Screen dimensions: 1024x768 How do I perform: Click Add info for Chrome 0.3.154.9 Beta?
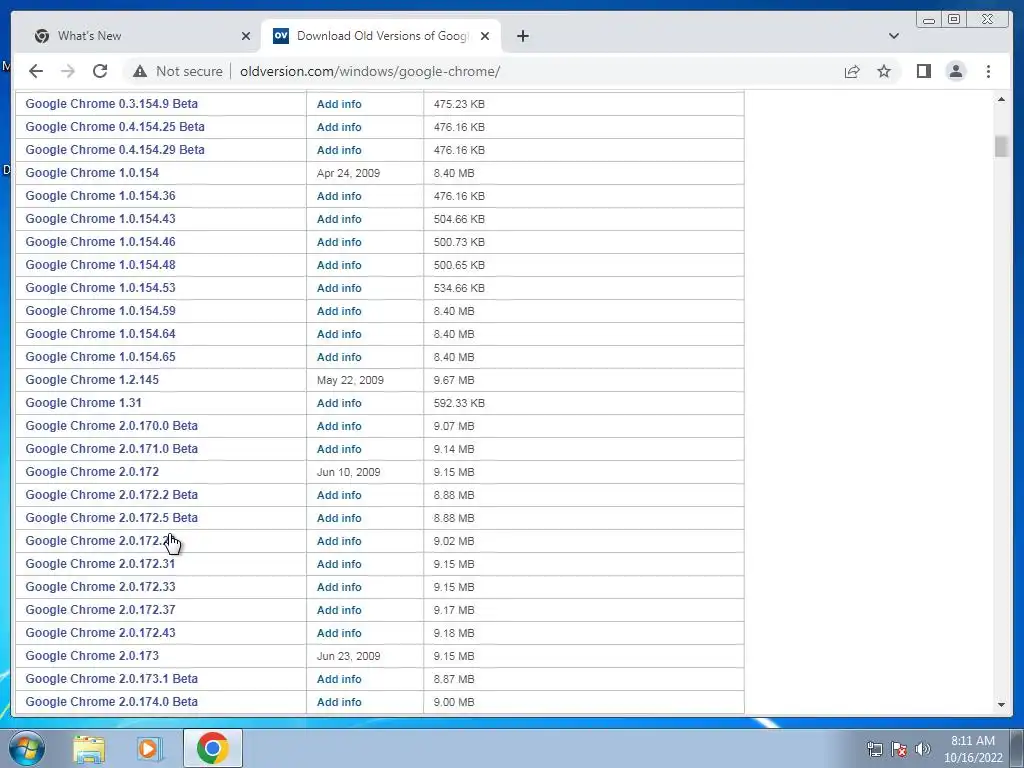coord(339,104)
